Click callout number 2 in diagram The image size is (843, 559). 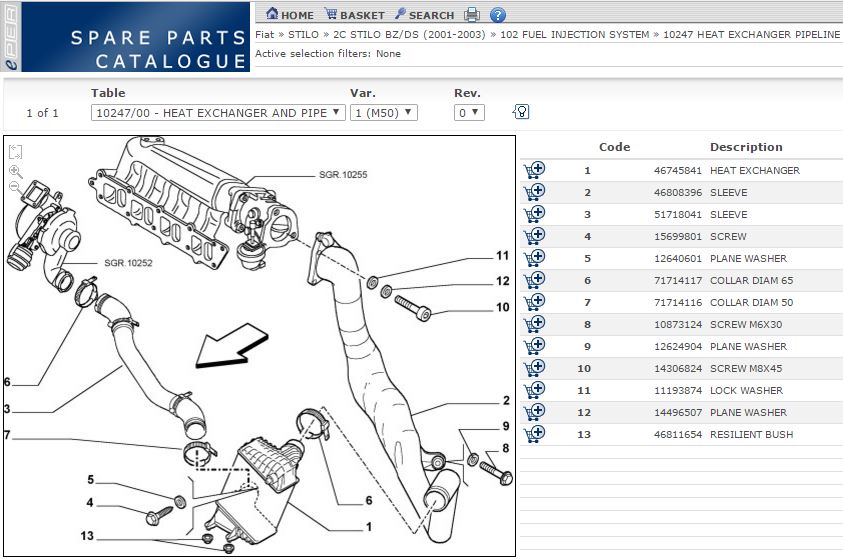[506, 400]
